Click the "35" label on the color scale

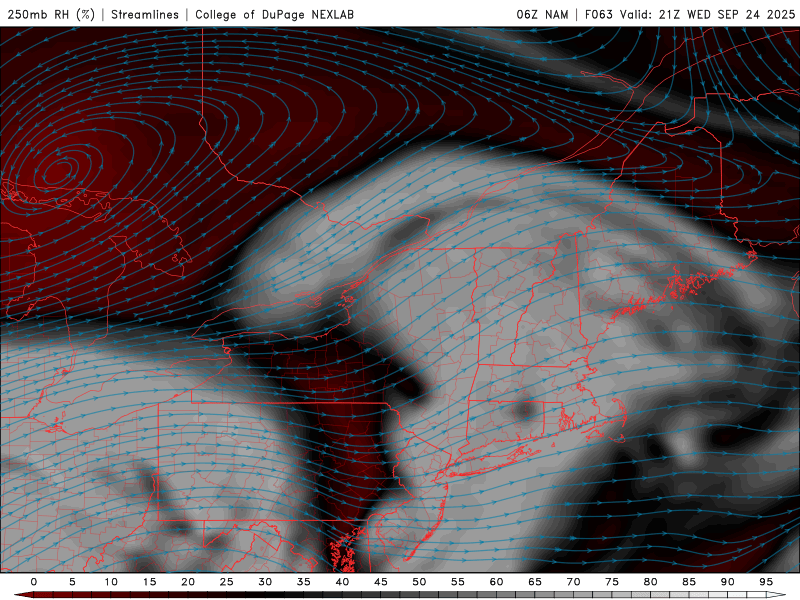click(304, 582)
